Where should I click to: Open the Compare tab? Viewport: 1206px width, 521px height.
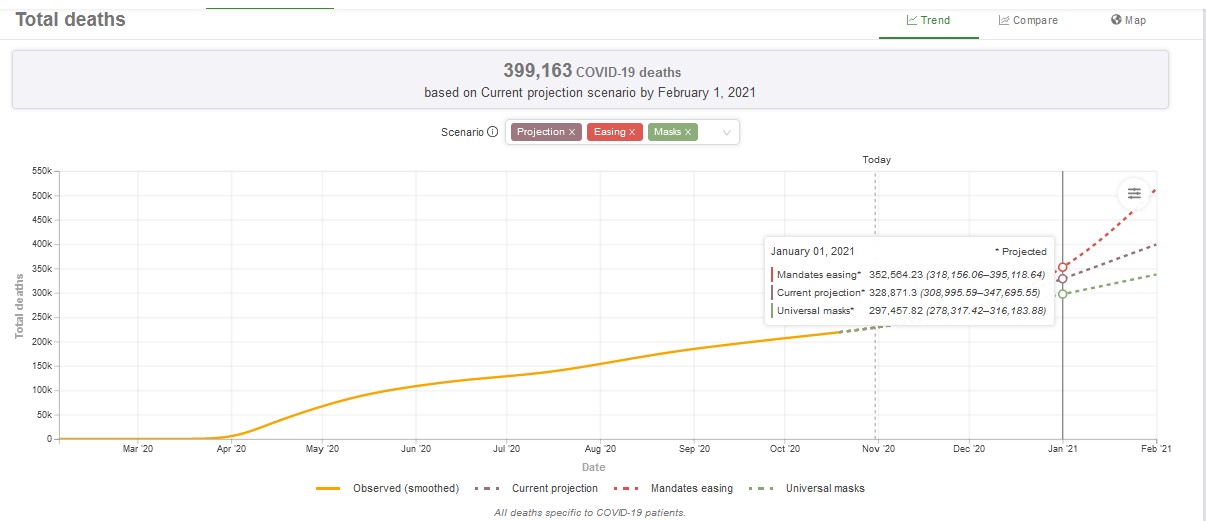coord(1027,20)
